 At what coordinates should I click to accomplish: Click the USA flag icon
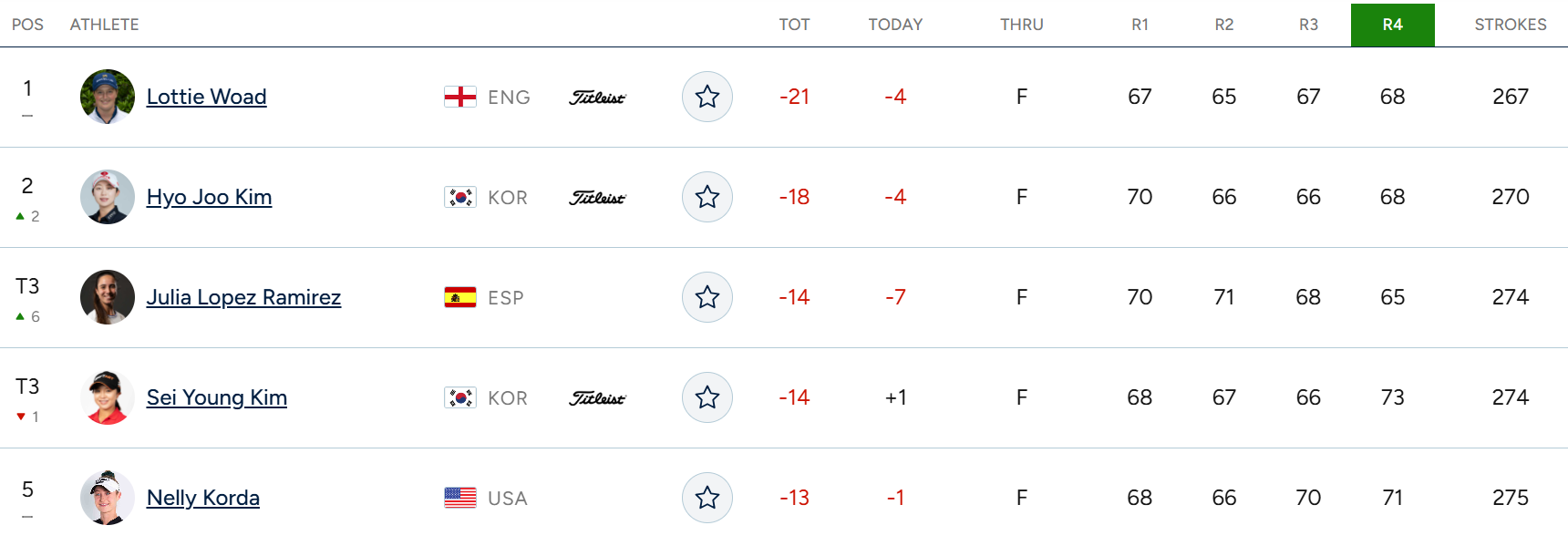460,498
